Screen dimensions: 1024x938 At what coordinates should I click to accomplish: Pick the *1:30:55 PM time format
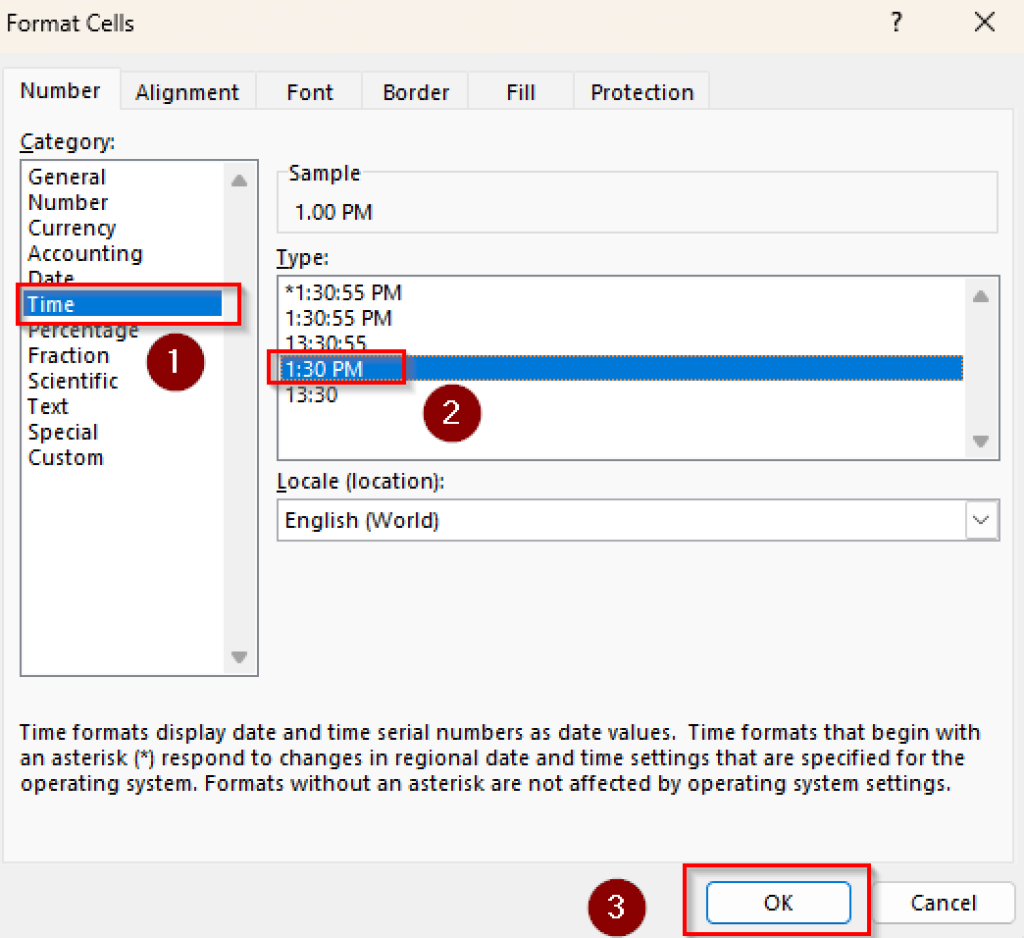[x=344, y=293]
